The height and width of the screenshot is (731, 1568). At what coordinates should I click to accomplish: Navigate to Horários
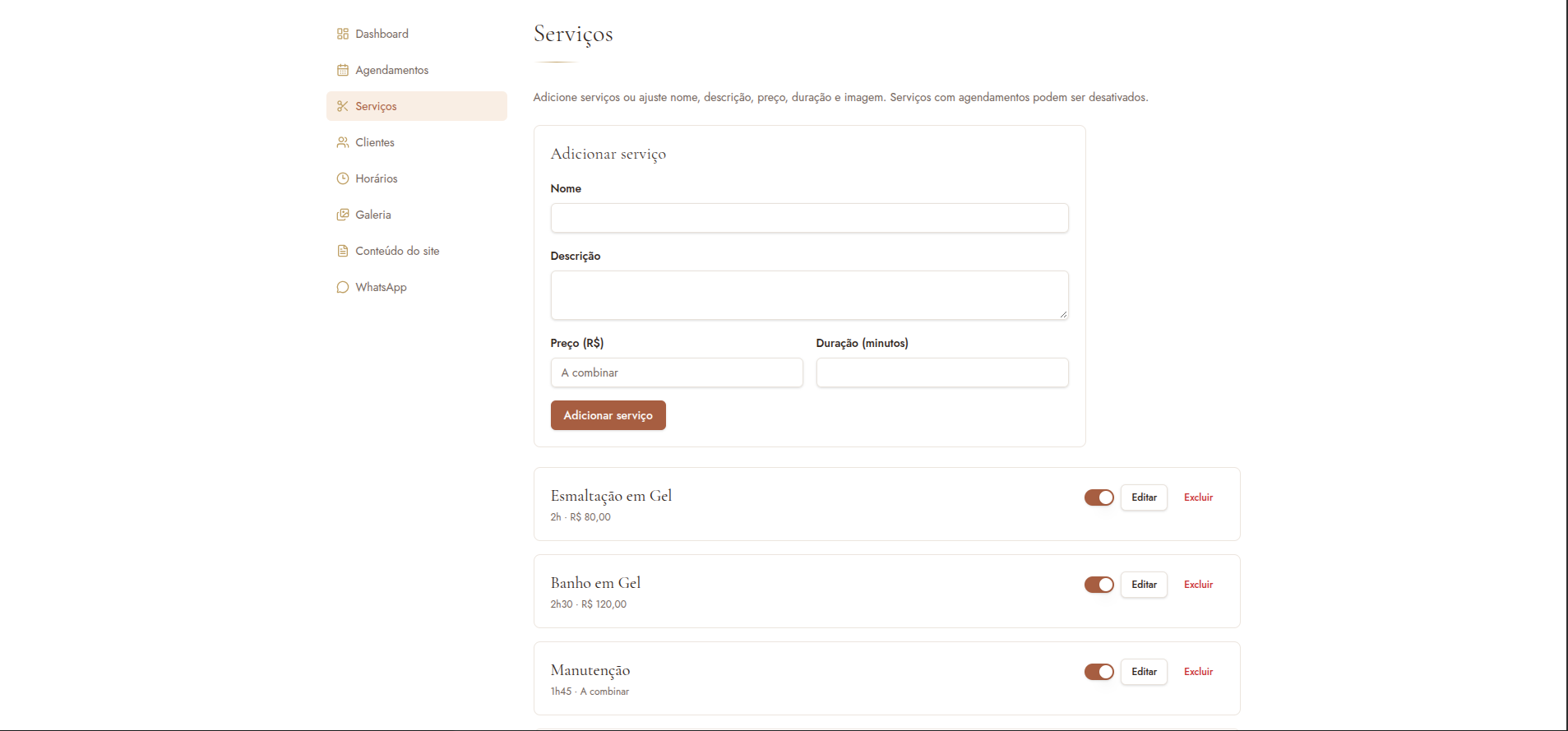tap(417, 178)
